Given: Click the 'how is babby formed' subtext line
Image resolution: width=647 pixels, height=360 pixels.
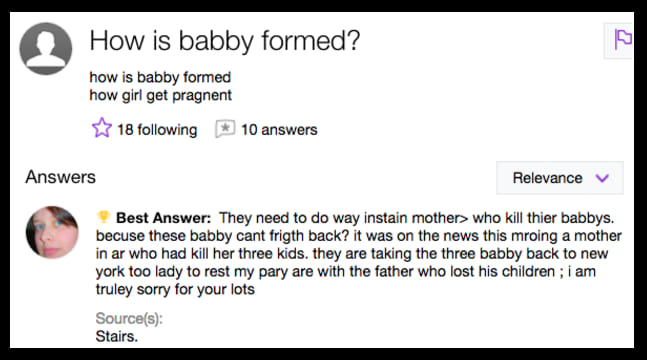Looking at the screenshot, I should click(160, 77).
